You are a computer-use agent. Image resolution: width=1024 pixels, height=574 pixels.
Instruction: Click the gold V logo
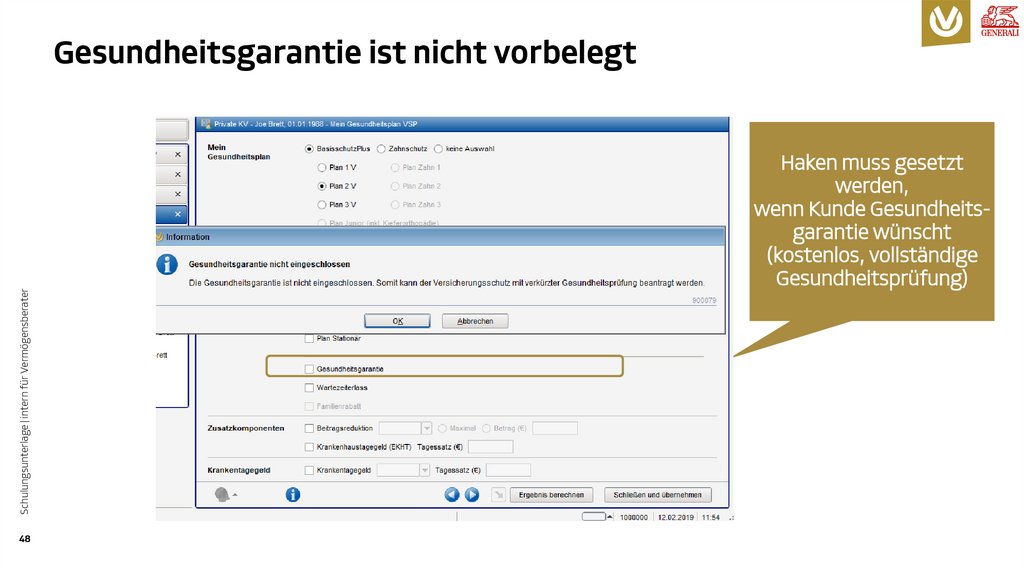(x=946, y=22)
